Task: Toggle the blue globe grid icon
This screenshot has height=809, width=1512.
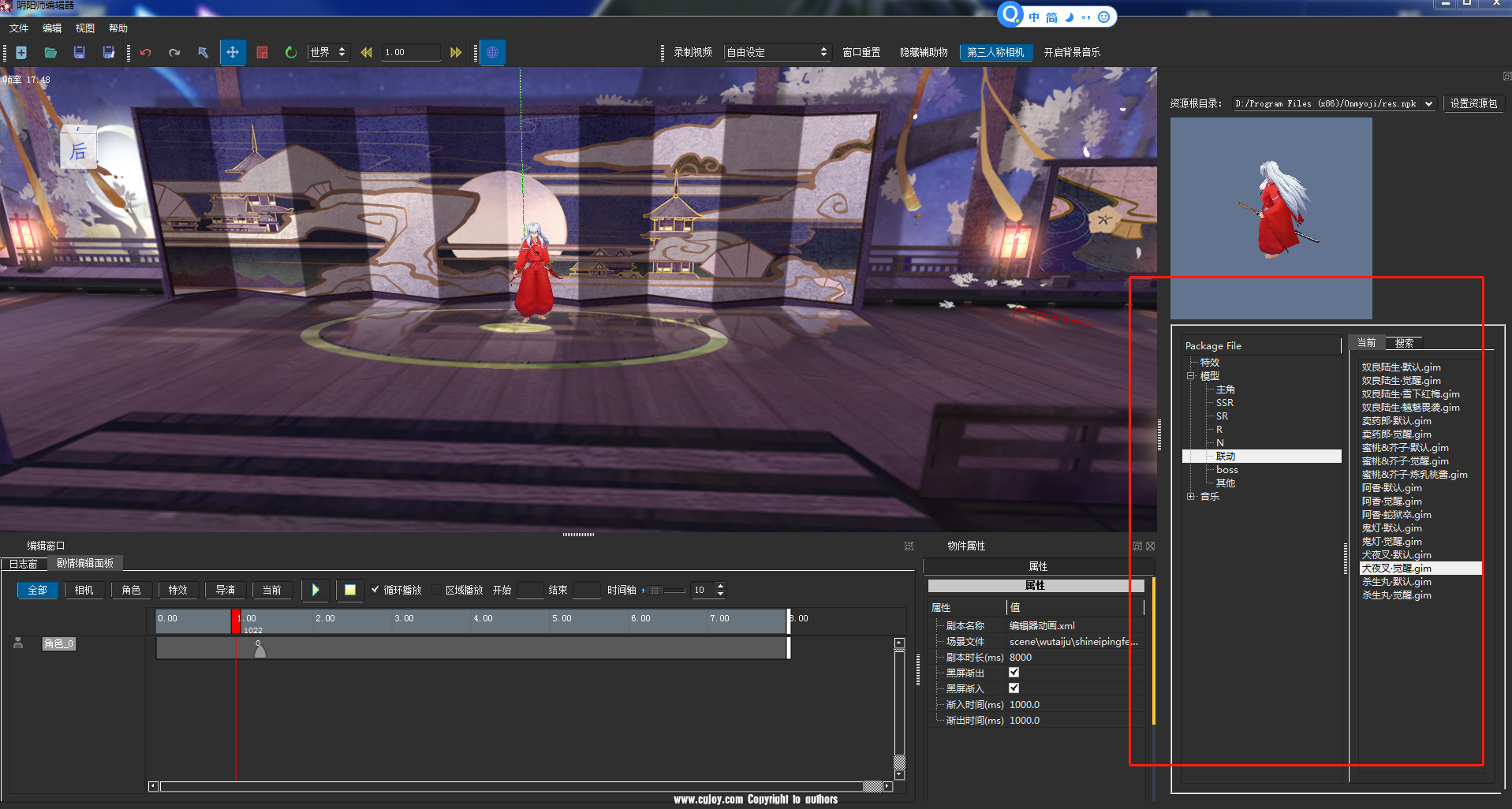Action: coord(492,52)
